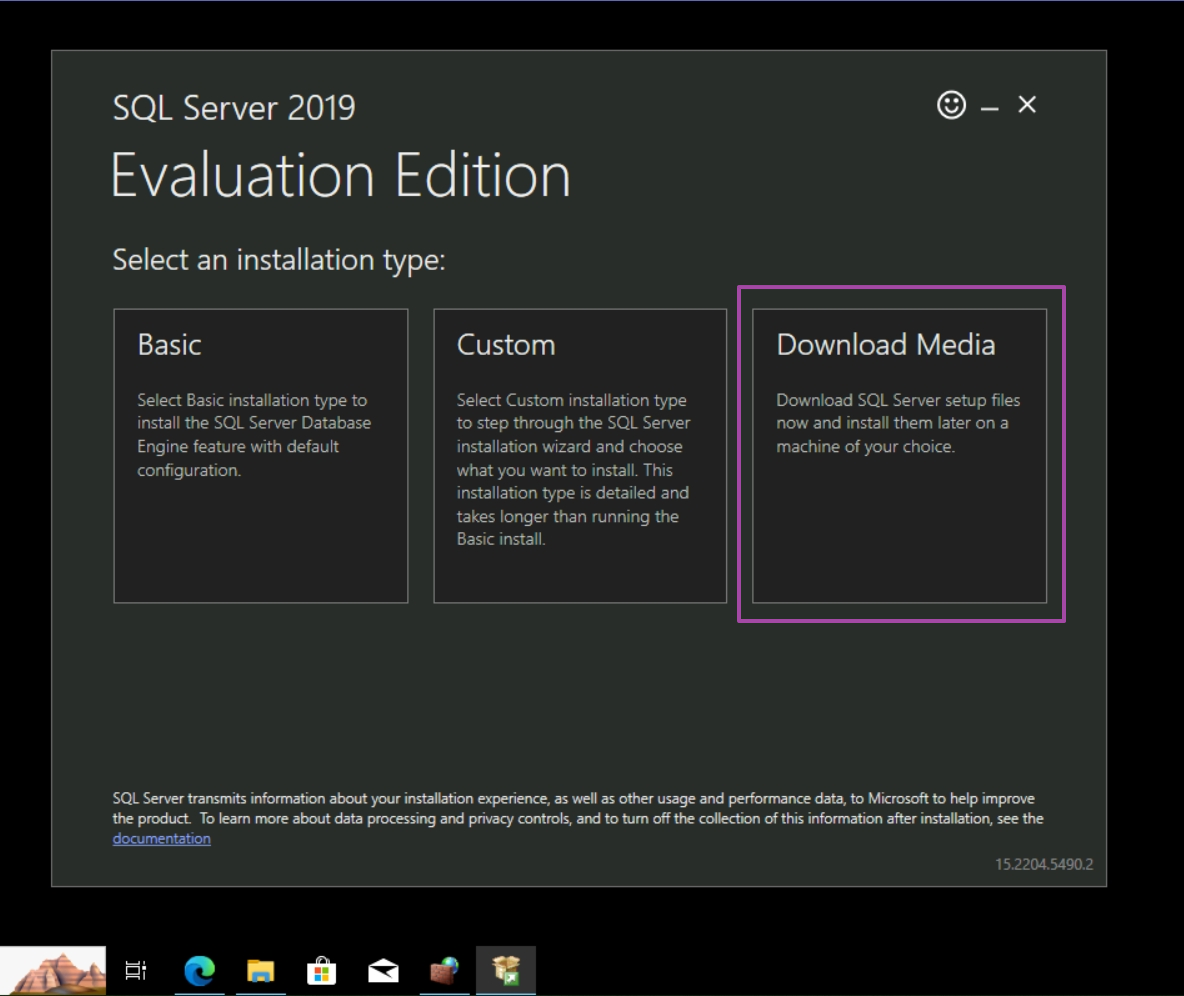The image size is (1184, 996).
Task: Send feedback via the smiley icon
Action: coord(951,105)
